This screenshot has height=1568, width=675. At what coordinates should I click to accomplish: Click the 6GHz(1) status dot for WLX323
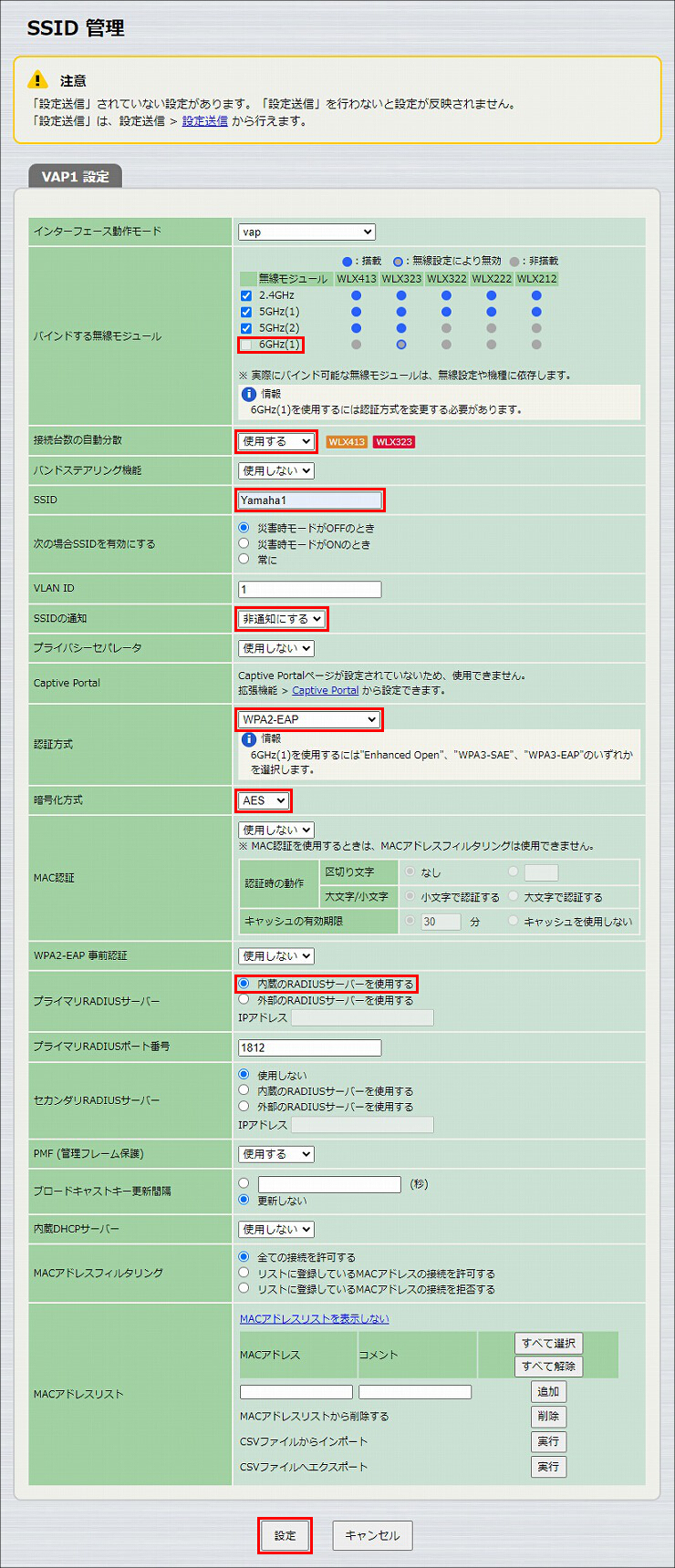[401, 345]
